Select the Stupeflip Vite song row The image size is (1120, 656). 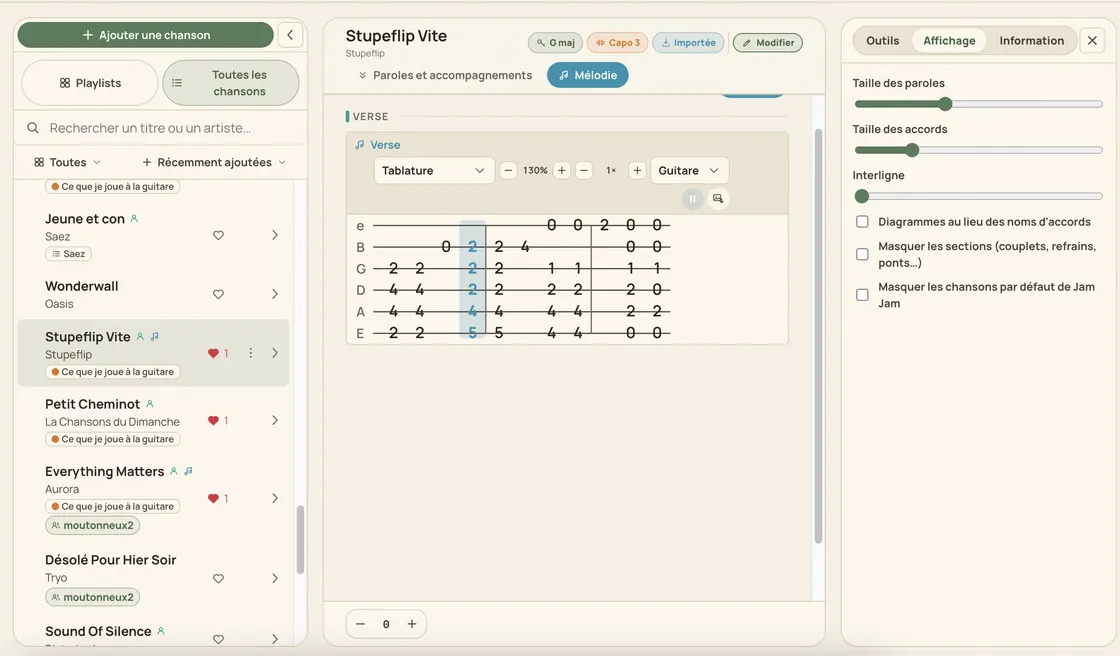pyautogui.click(x=153, y=353)
